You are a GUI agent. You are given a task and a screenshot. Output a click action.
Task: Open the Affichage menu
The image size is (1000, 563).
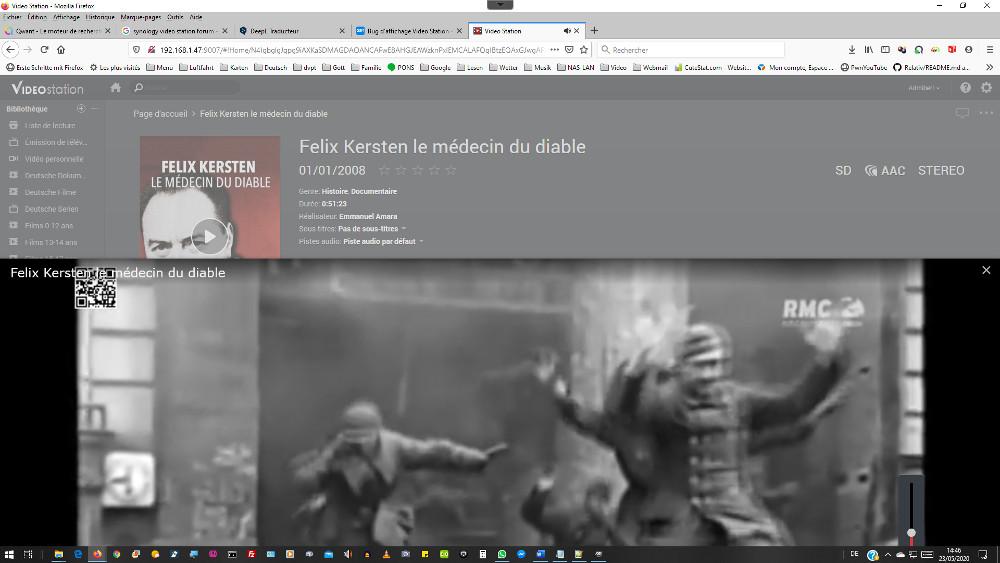(66, 17)
